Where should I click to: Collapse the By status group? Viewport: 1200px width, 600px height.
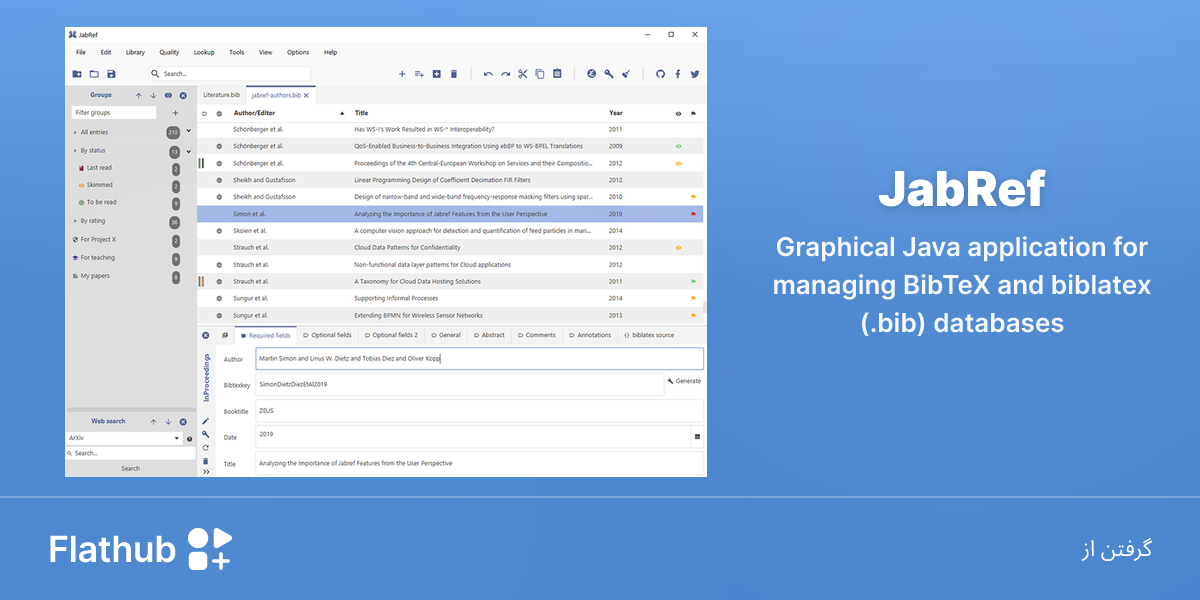click(x=75, y=151)
